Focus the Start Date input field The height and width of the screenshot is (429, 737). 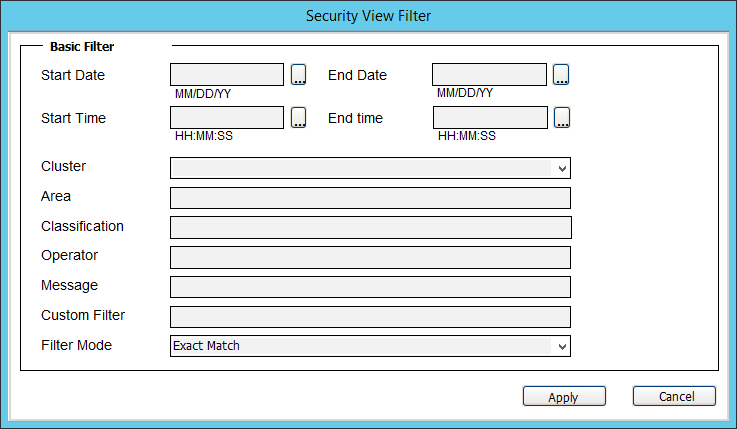227,75
